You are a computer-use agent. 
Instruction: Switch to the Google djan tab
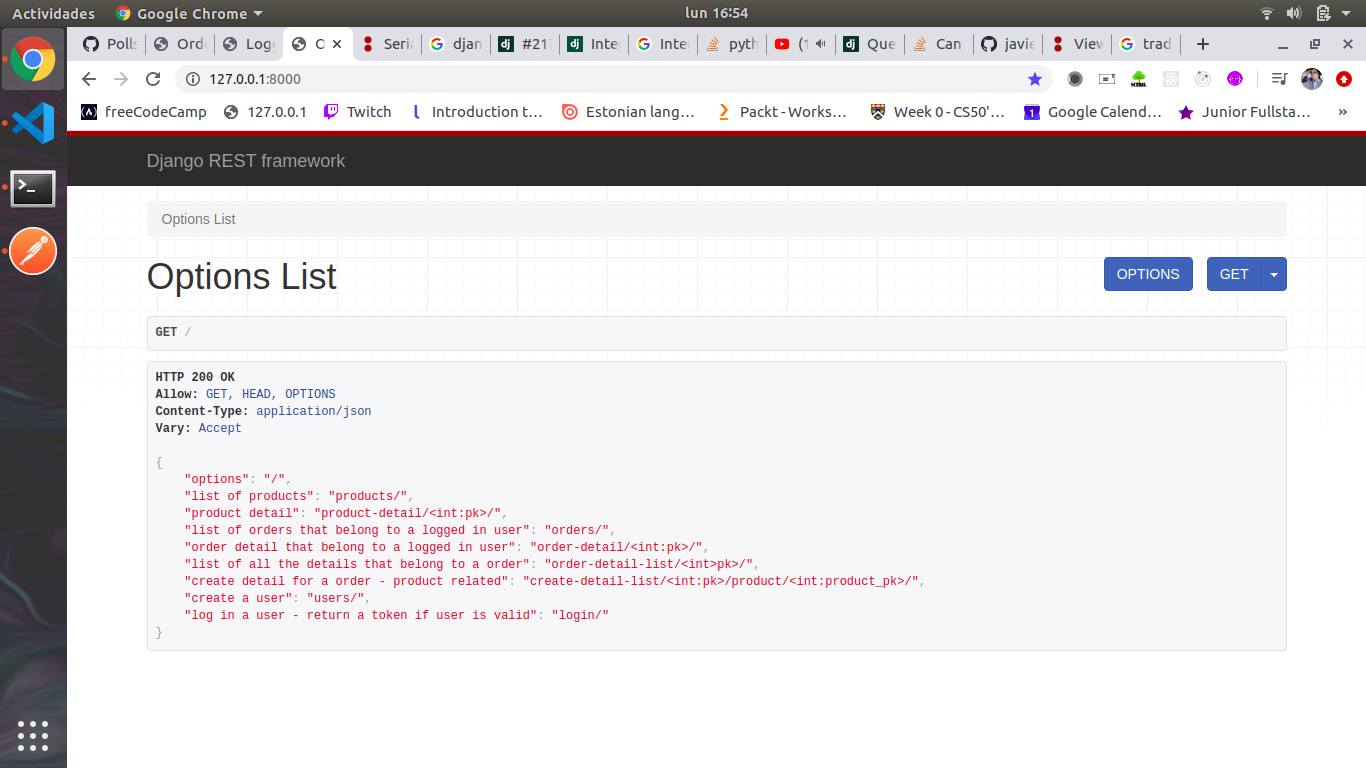pyautogui.click(x=457, y=44)
